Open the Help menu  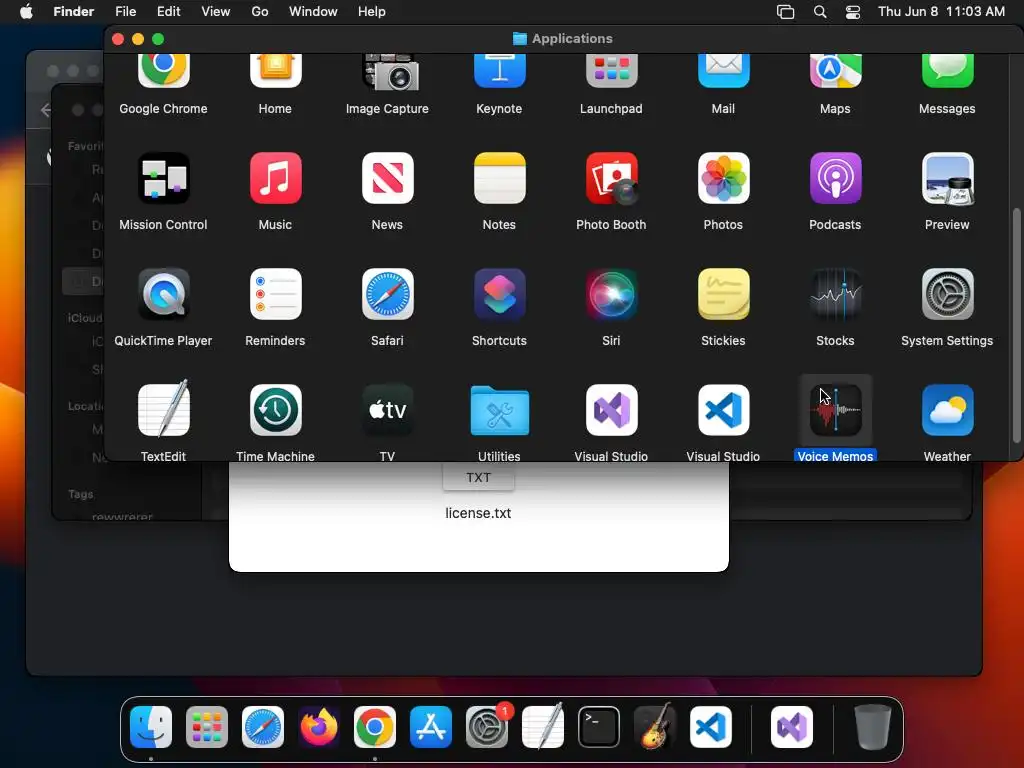(x=372, y=12)
